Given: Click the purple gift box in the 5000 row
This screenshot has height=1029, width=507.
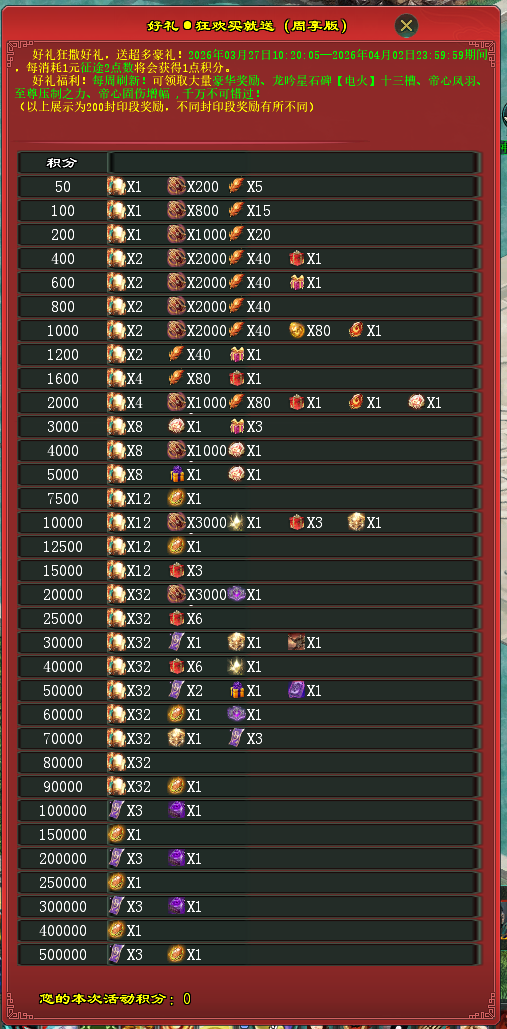Looking at the screenshot, I should click(x=176, y=474).
